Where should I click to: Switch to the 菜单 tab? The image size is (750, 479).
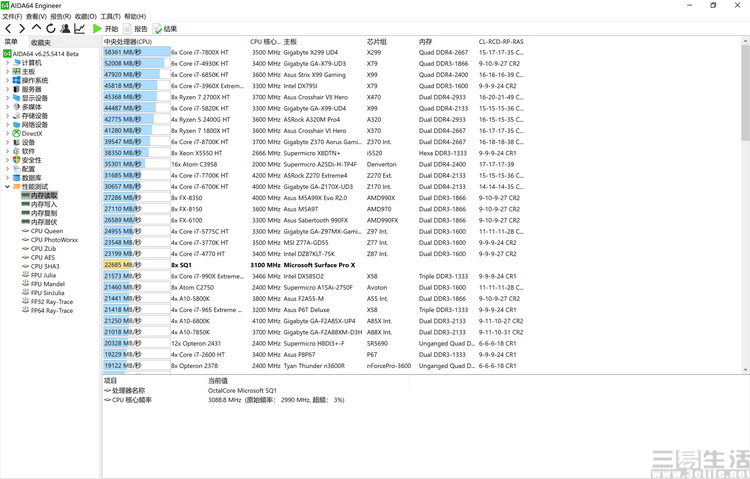(x=11, y=42)
